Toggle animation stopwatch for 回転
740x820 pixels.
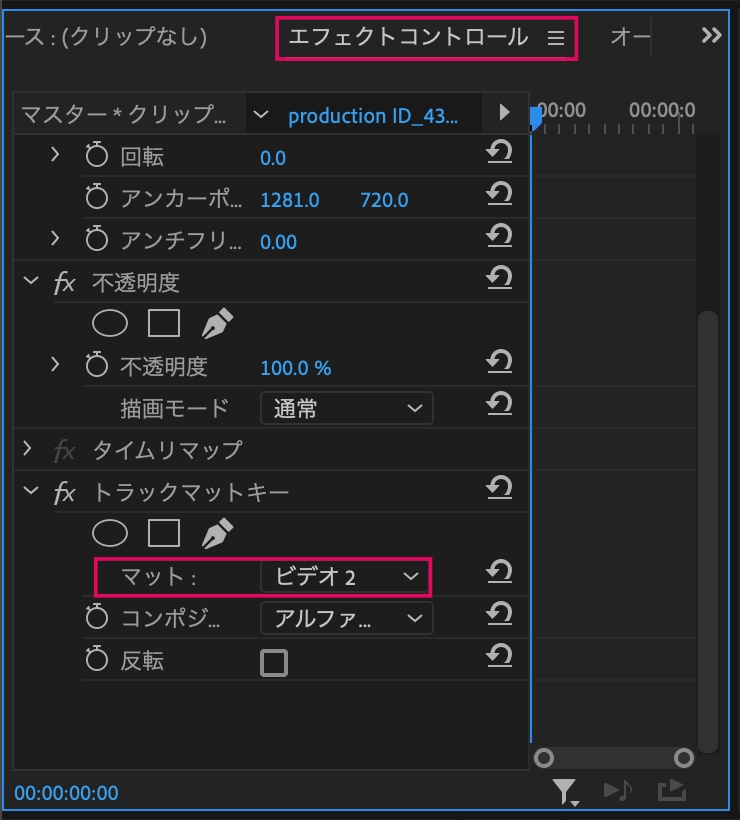click(x=97, y=154)
